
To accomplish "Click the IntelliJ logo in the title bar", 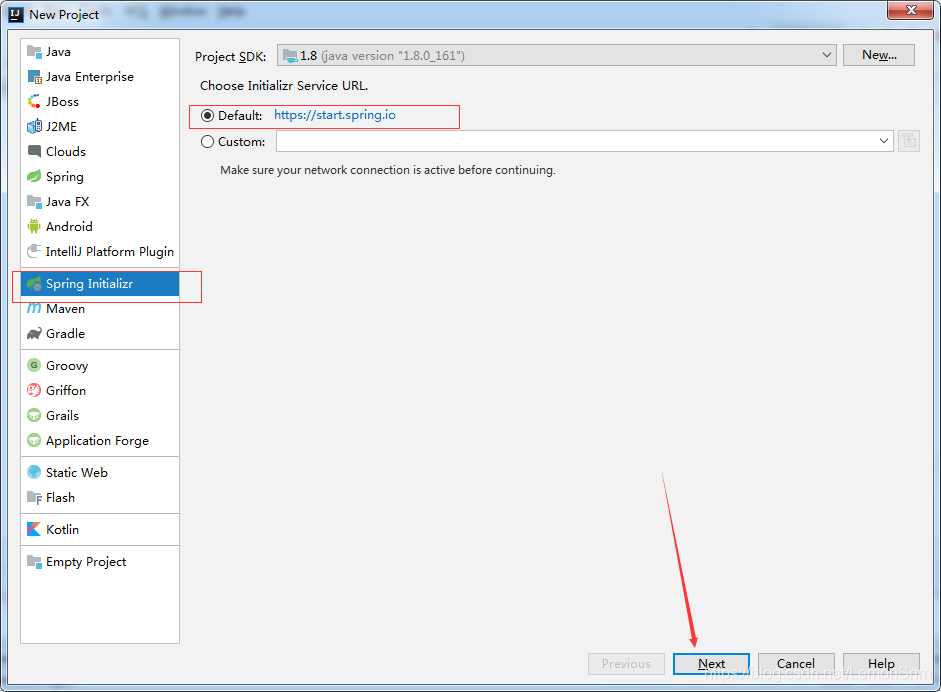I will pyautogui.click(x=16, y=14).
